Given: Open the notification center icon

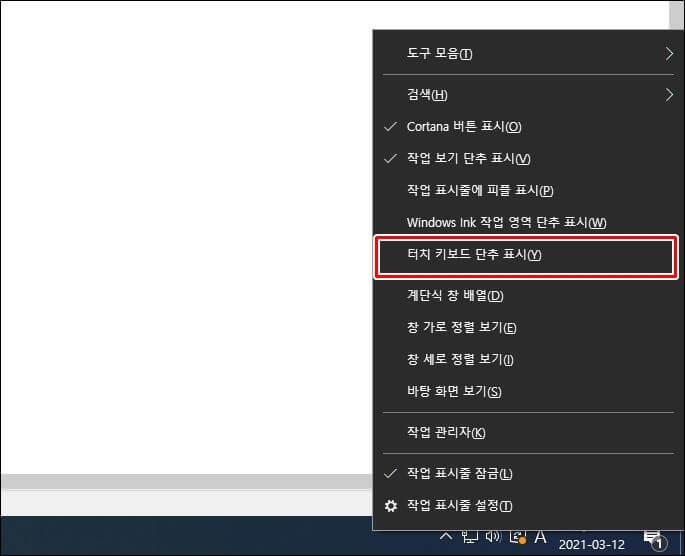Looking at the screenshot, I should click(x=654, y=540).
